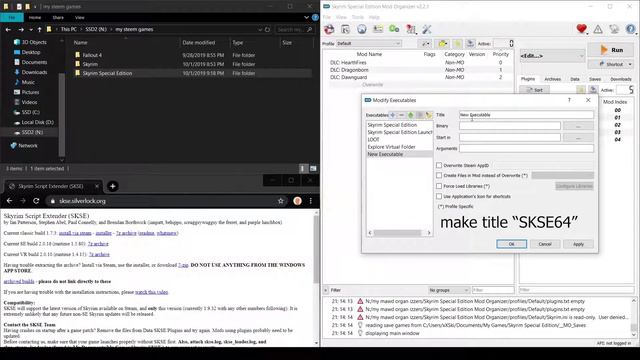Click the red tools-with-arrow toolbar icon
The width and height of the screenshot is (640, 360).
click(x=411, y=29)
